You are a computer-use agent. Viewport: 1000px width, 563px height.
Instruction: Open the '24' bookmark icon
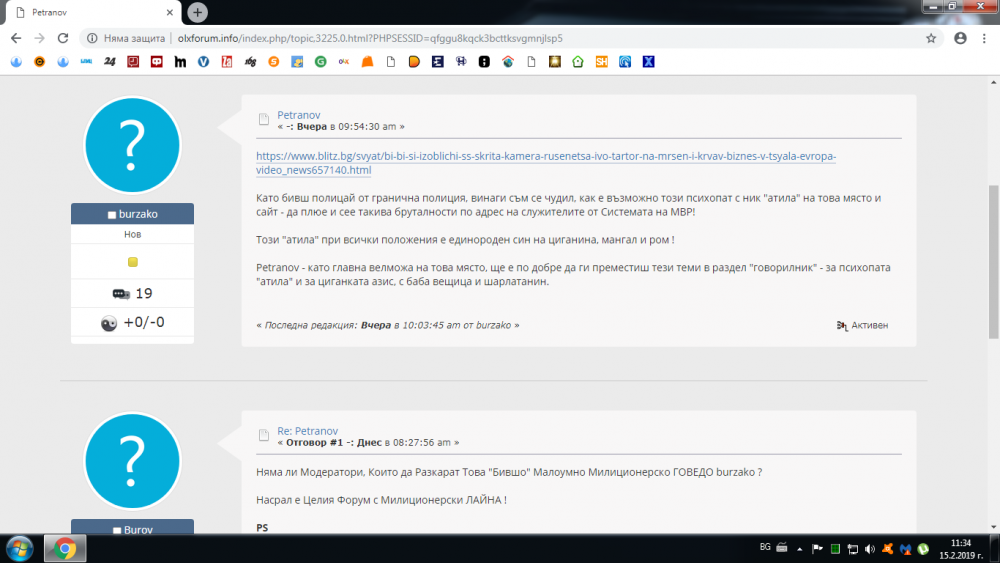(x=110, y=62)
